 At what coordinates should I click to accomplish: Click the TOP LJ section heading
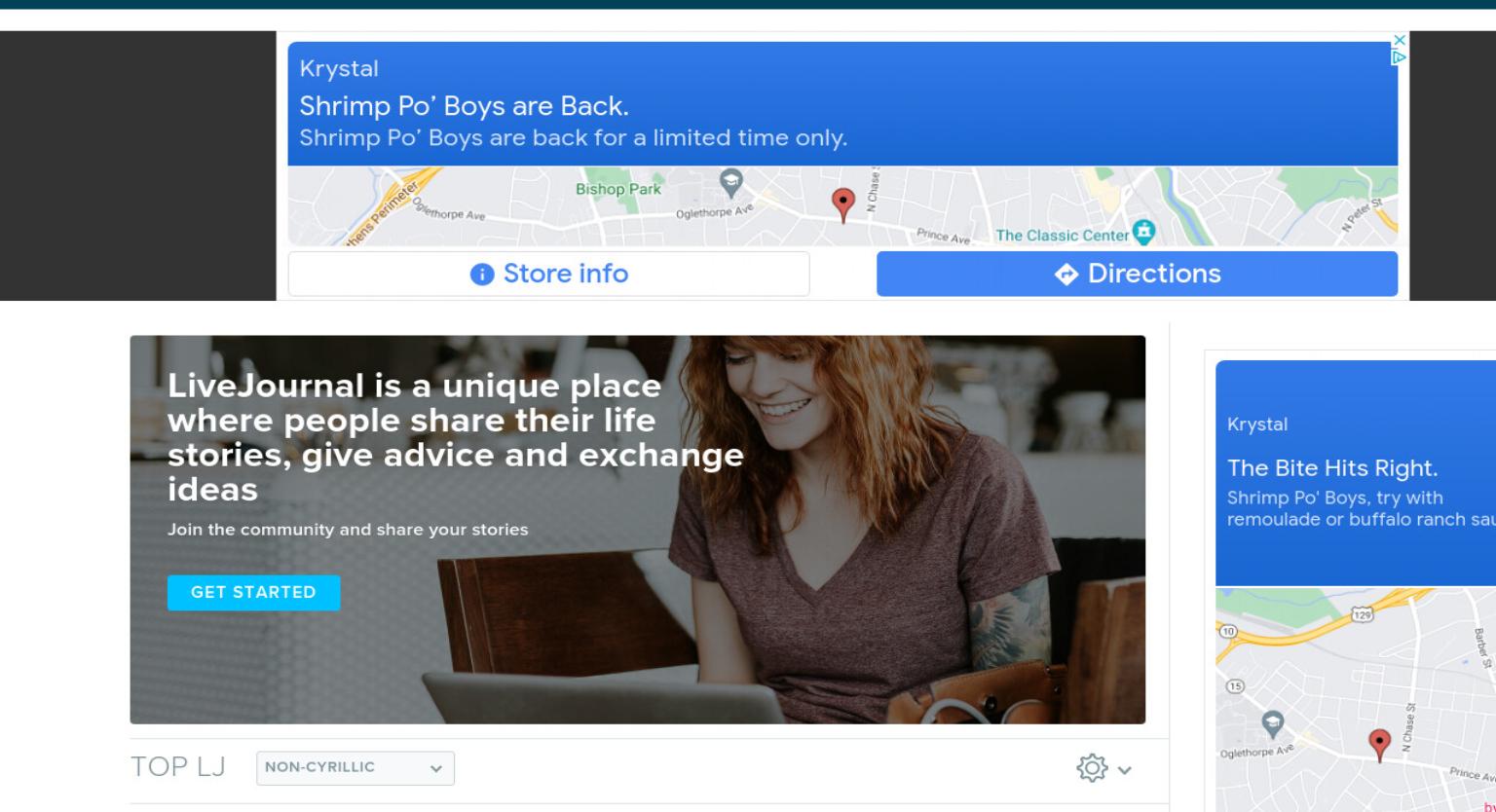[177, 767]
